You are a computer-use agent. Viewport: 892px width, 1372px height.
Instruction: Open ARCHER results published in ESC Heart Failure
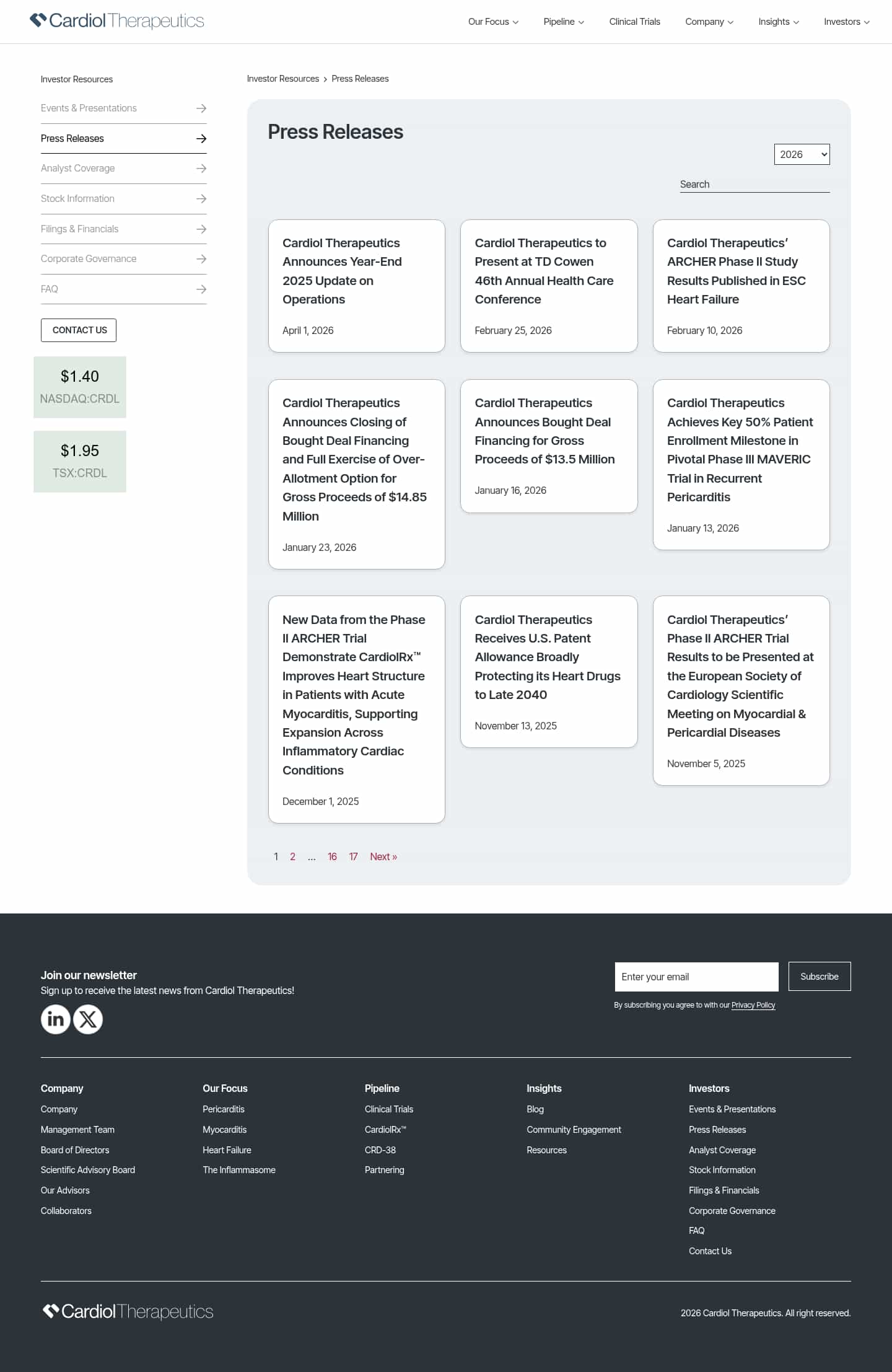click(741, 286)
